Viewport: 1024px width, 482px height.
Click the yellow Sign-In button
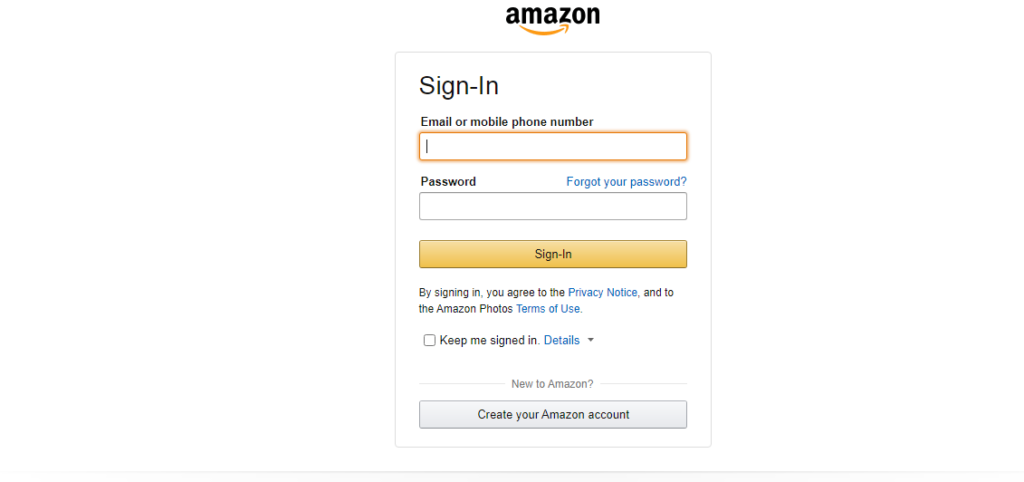click(x=552, y=254)
